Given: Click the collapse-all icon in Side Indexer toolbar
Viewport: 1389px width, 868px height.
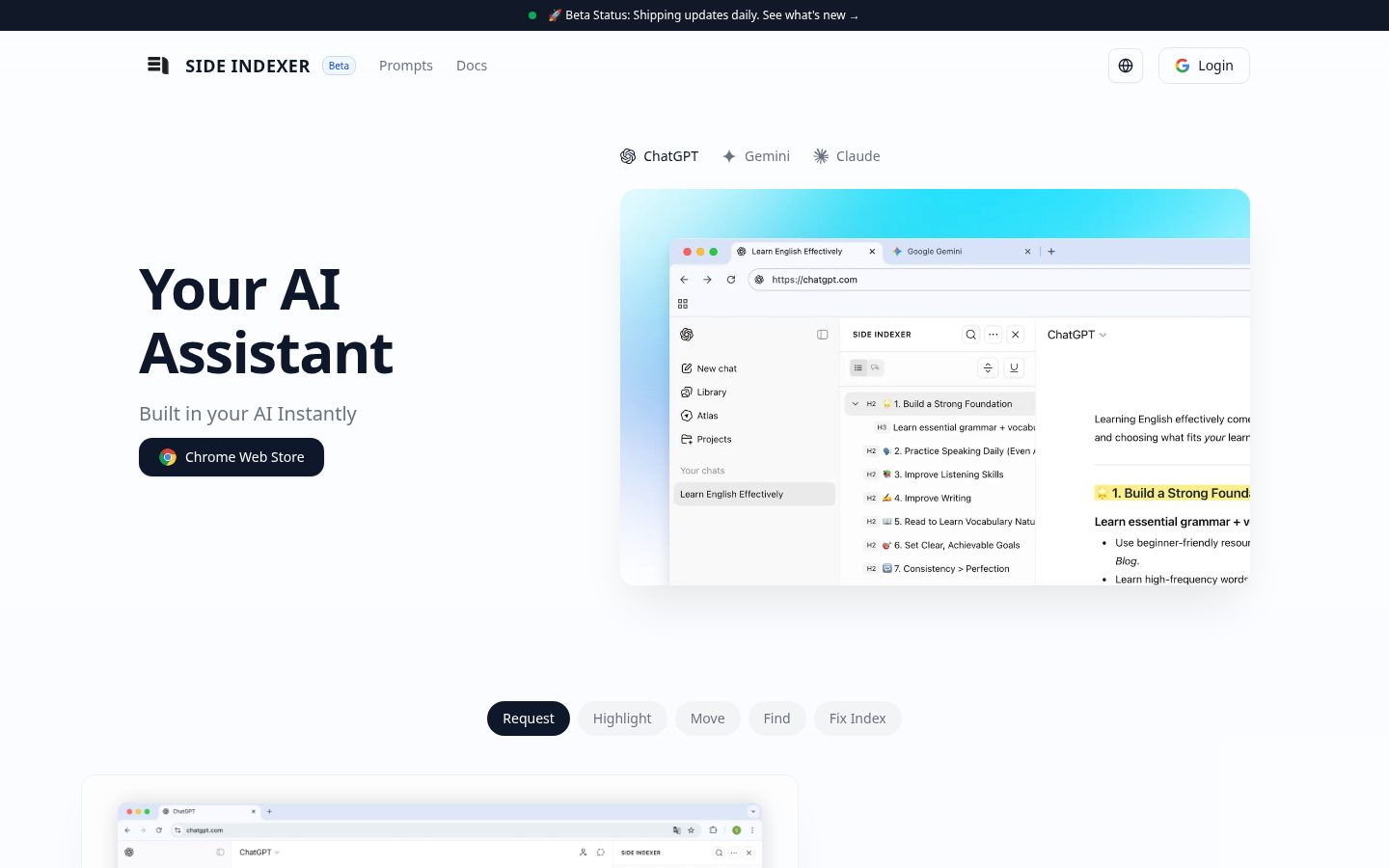Looking at the screenshot, I should pyautogui.click(x=988, y=367).
